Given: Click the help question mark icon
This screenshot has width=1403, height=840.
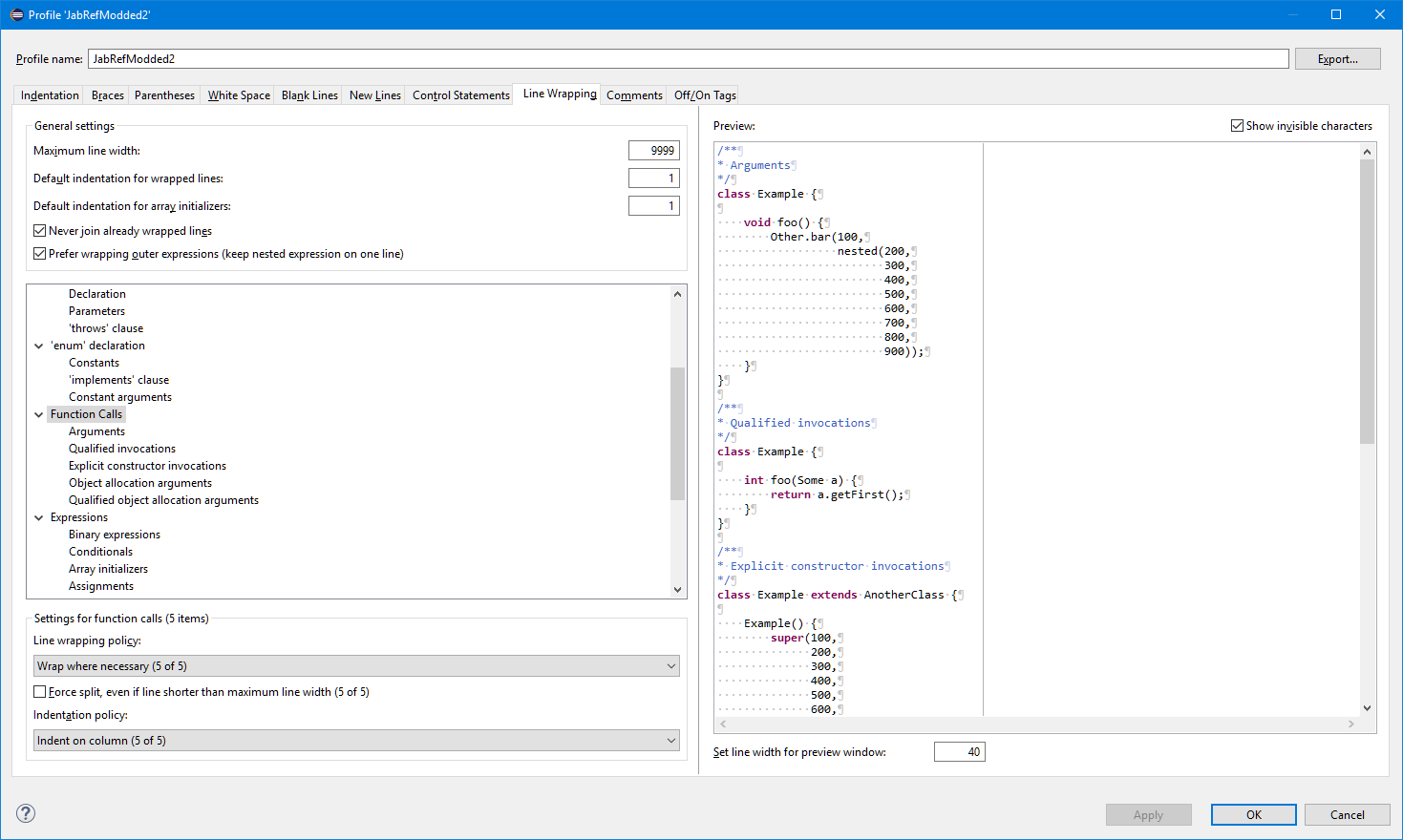Looking at the screenshot, I should [26, 813].
